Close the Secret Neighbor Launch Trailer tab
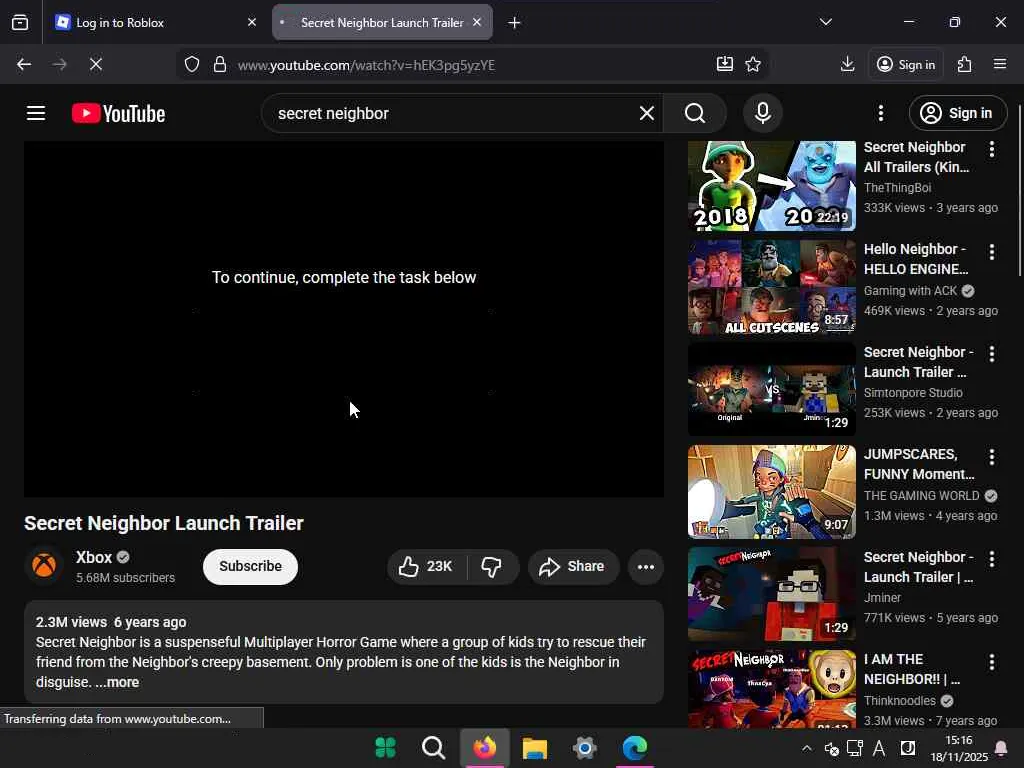This screenshot has height=768, width=1024. click(477, 22)
